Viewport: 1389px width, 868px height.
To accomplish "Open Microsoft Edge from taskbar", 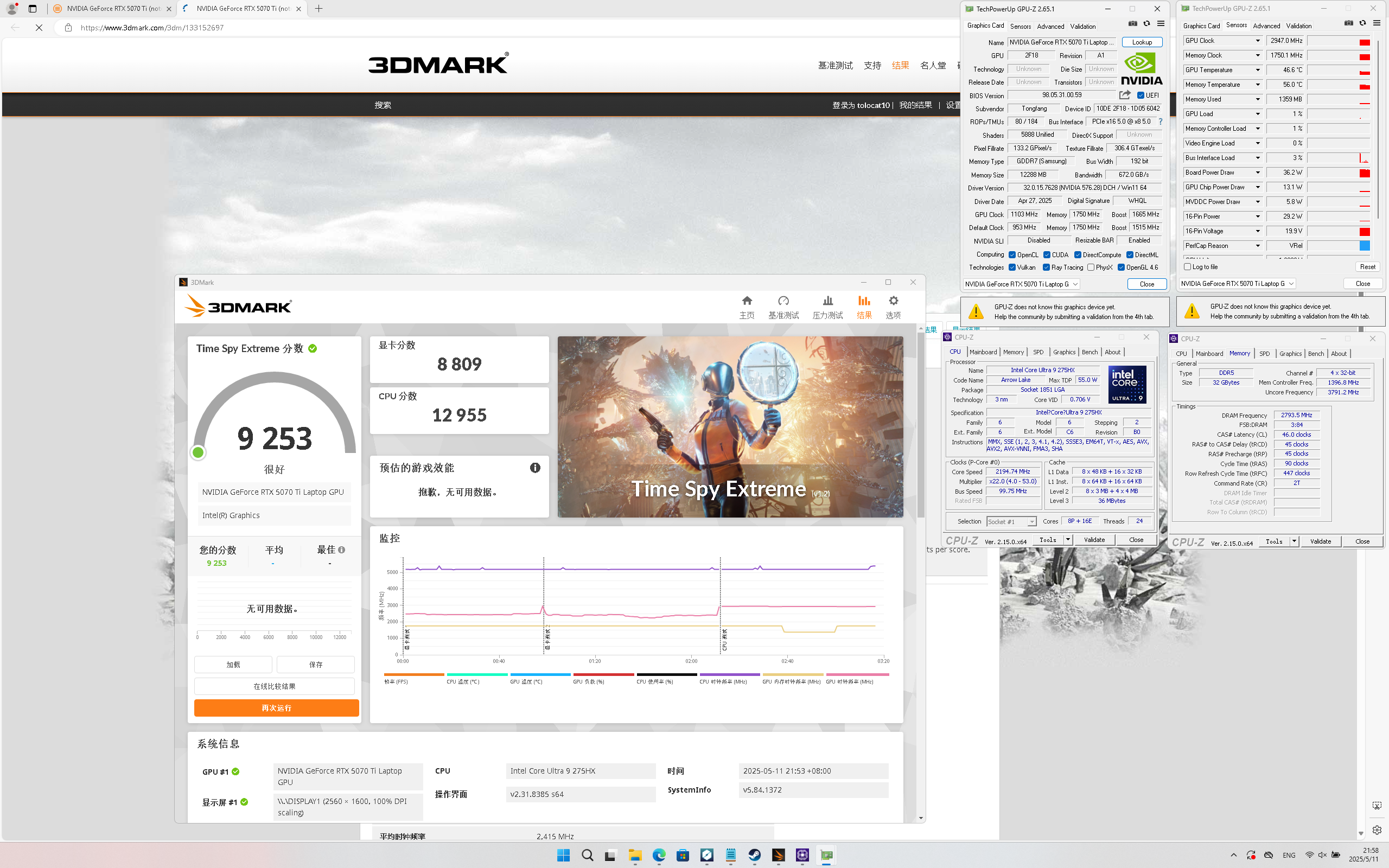I will click(x=659, y=855).
